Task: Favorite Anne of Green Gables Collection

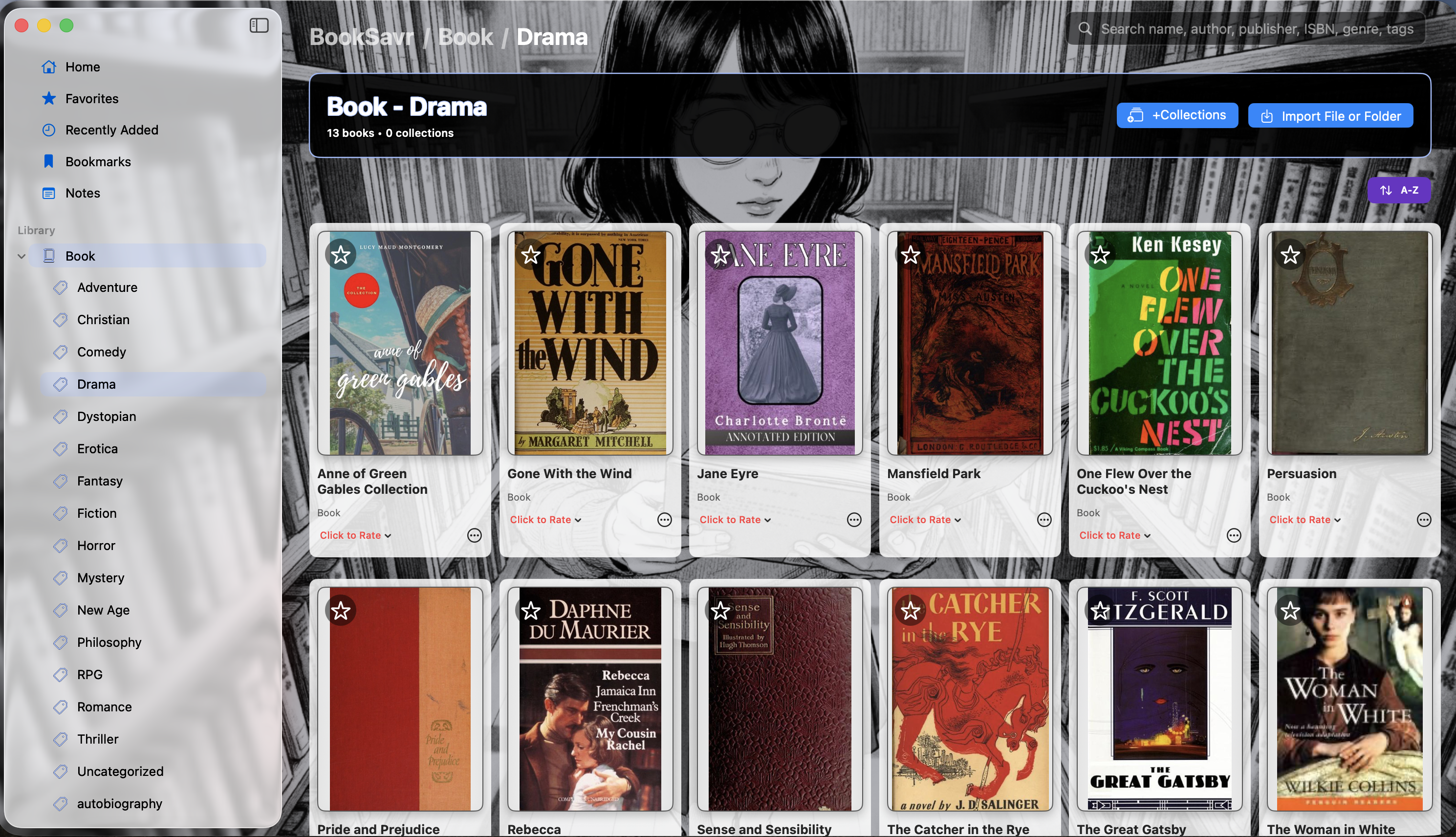Action: click(x=341, y=255)
